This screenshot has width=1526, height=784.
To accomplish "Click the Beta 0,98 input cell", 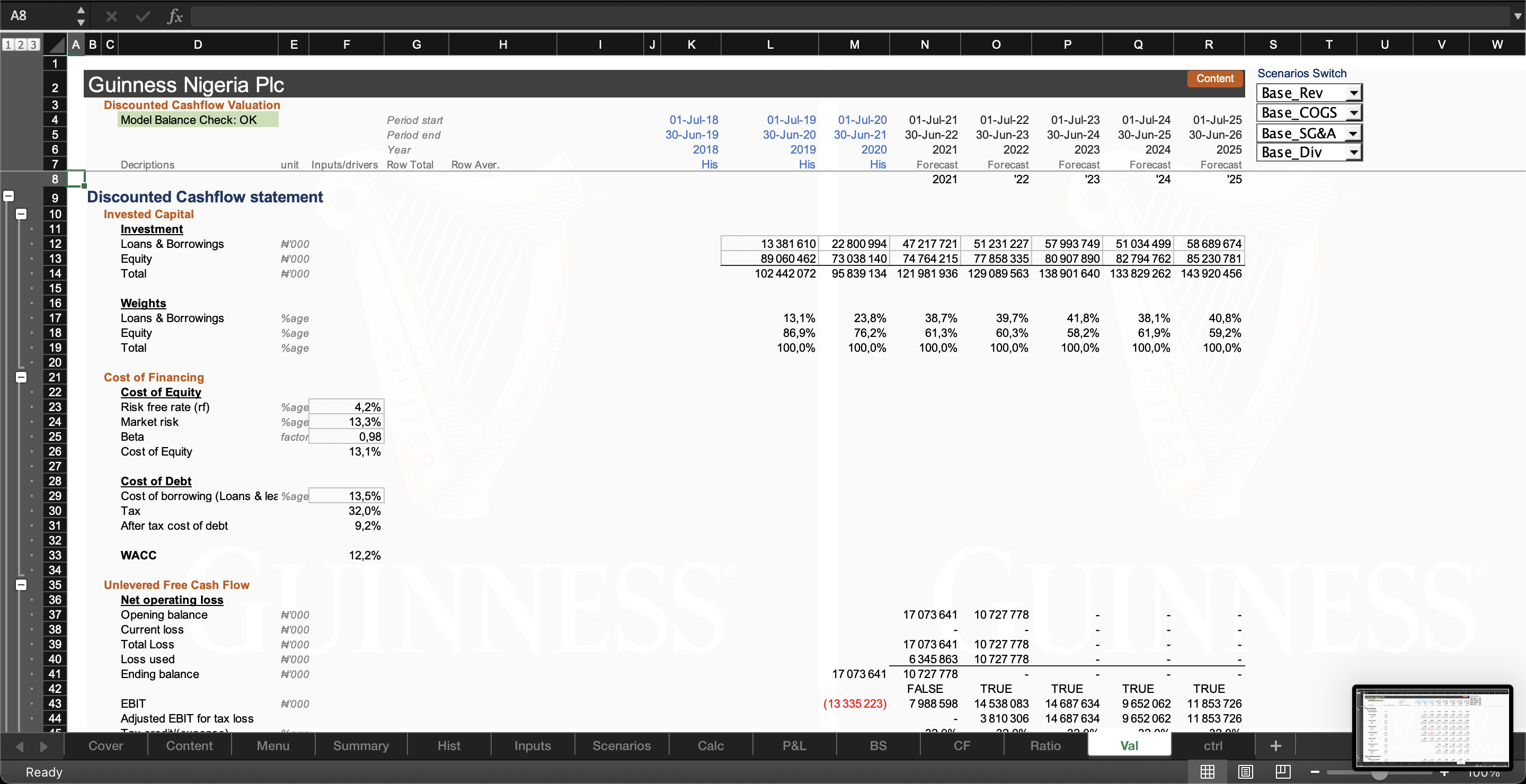I will click(347, 436).
